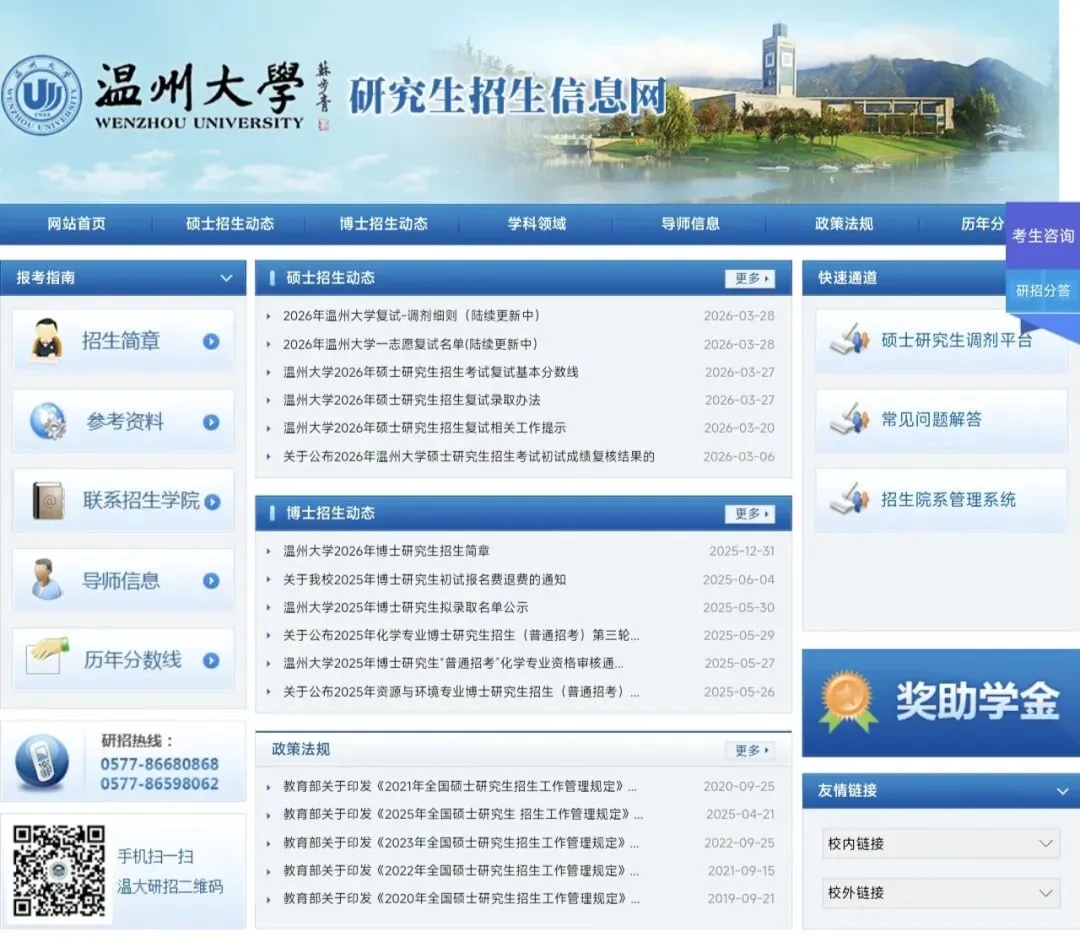This screenshot has height=937, width=1080.
Task: Open 硕士研究生招生考试复试基本分数线 article
Action: click(x=430, y=372)
